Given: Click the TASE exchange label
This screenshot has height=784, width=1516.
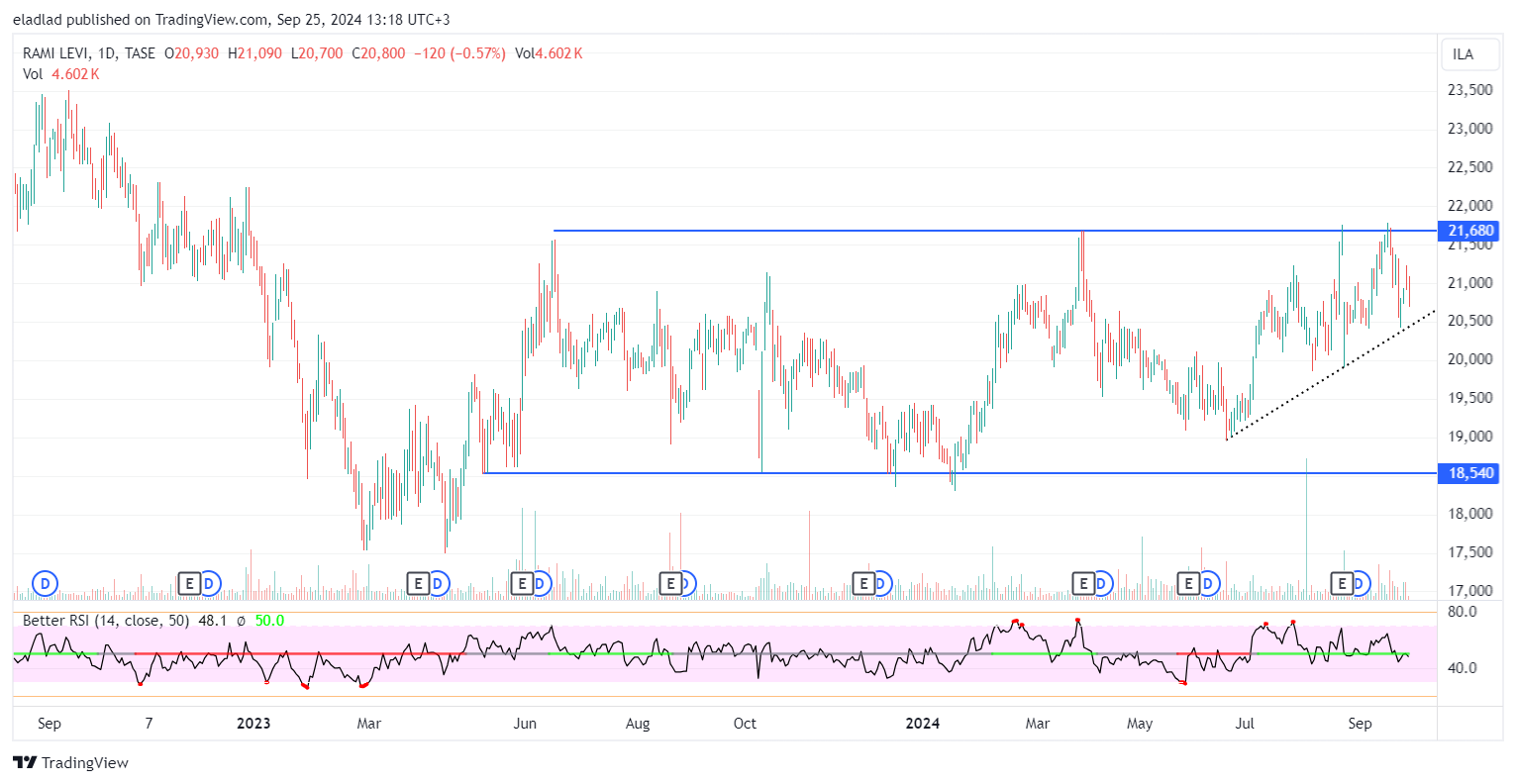Looking at the screenshot, I should pos(140,53).
